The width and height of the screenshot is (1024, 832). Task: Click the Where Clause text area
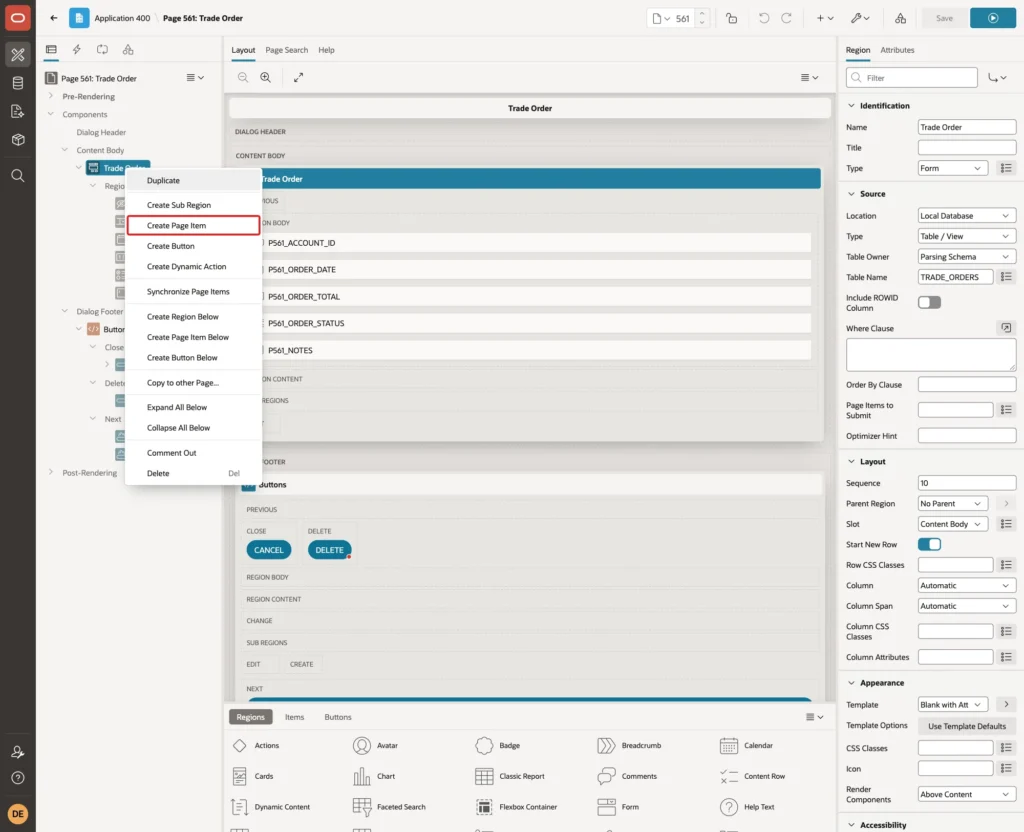coord(931,355)
